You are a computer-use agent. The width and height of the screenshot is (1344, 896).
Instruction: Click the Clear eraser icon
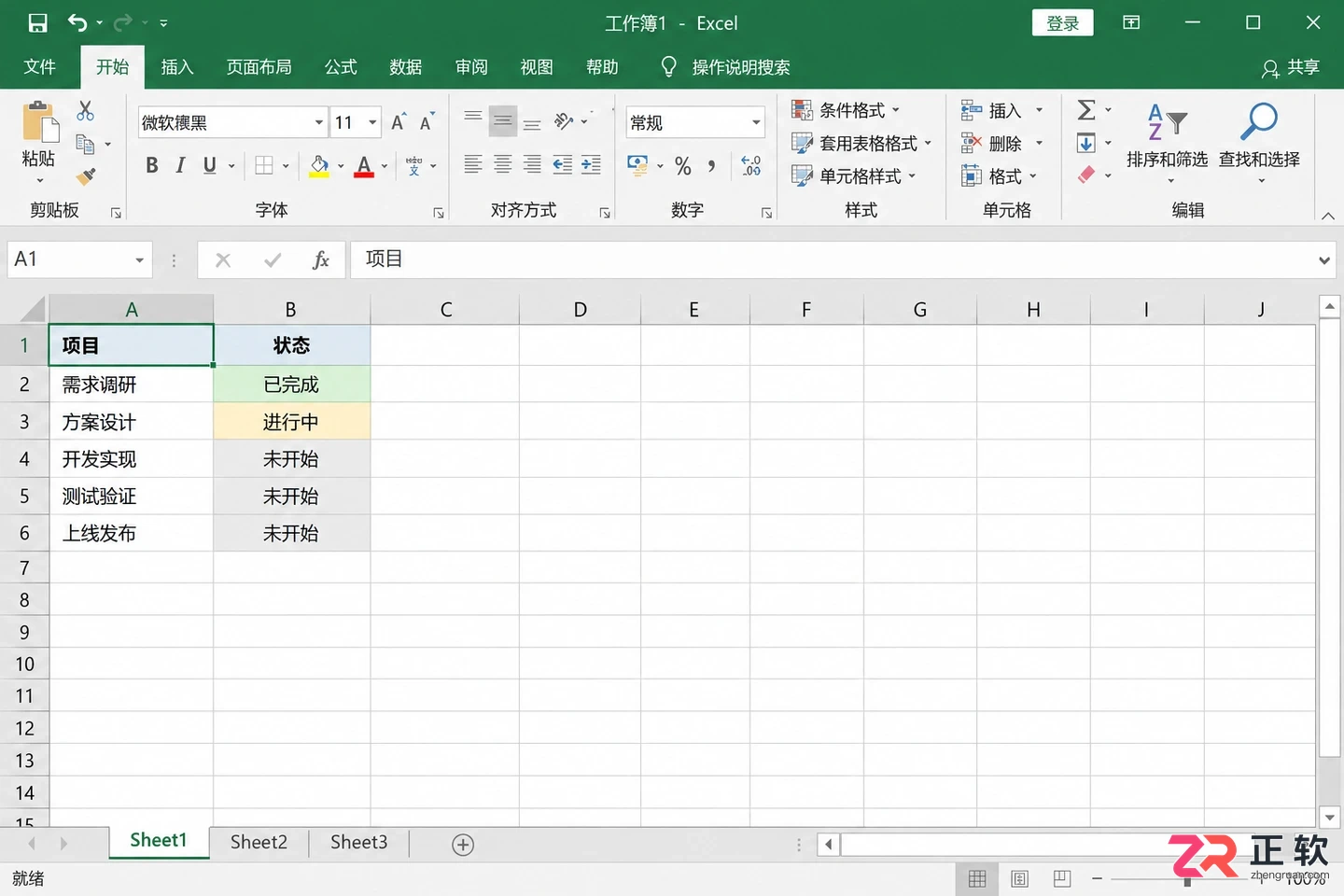[1086, 175]
